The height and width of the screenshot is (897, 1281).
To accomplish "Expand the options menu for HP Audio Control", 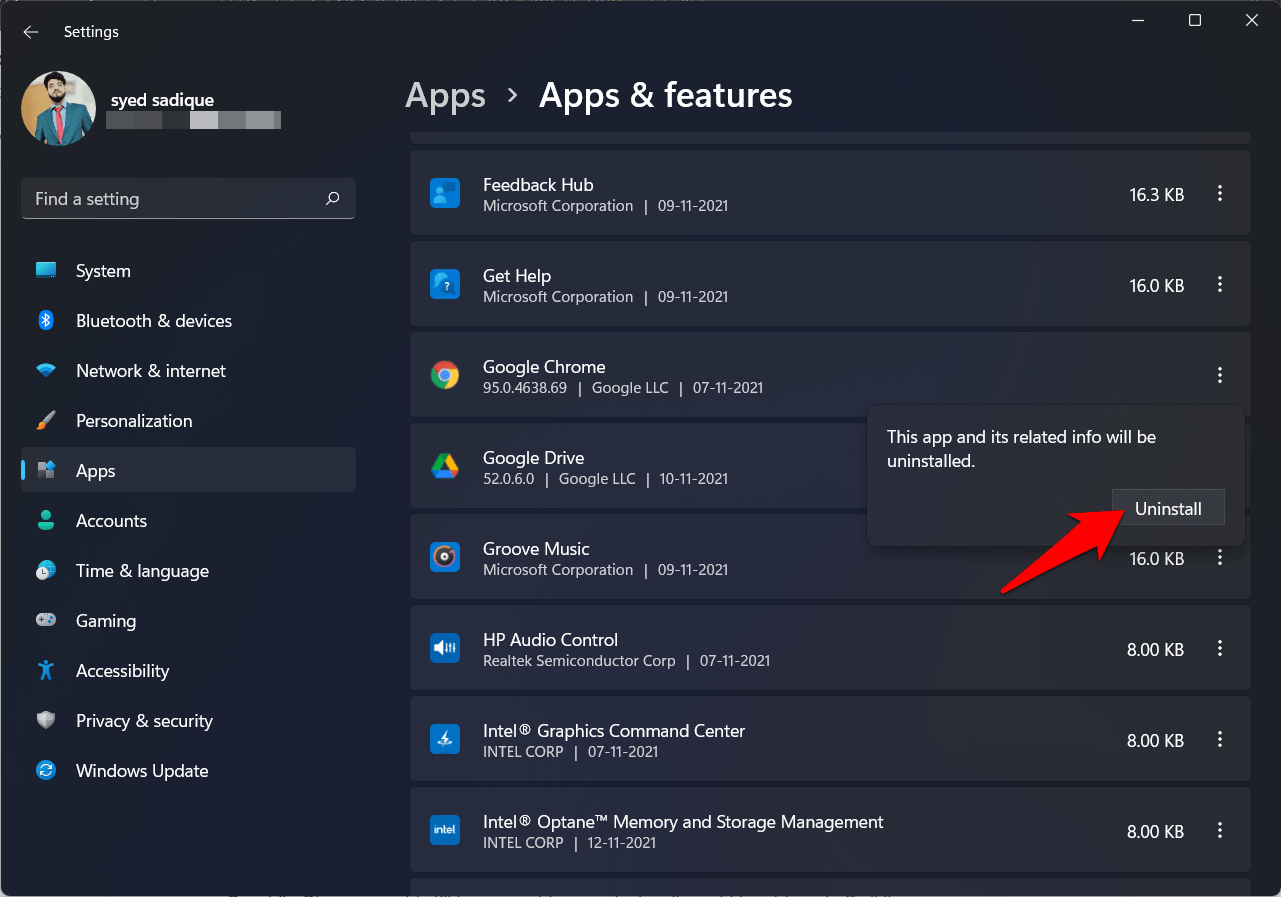I will tap(1219, 649).
